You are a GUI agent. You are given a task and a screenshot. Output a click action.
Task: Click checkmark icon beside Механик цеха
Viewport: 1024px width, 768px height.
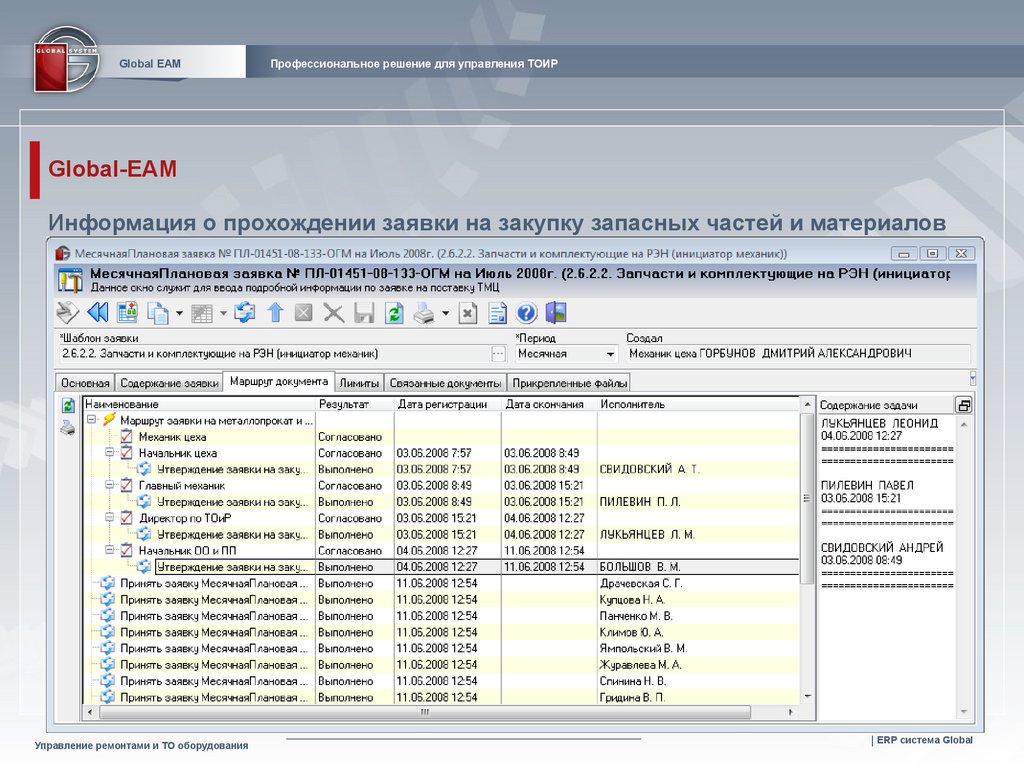coord(126,437)
